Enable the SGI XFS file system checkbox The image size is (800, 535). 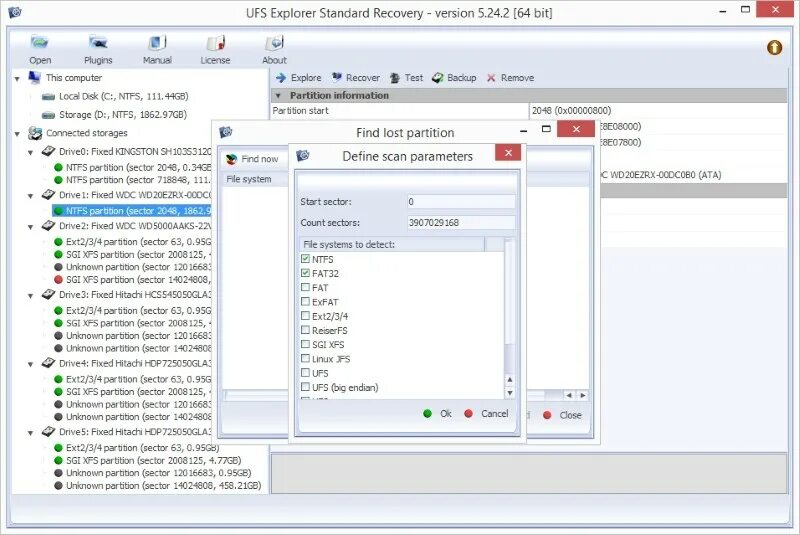click(x=305, y=345)
